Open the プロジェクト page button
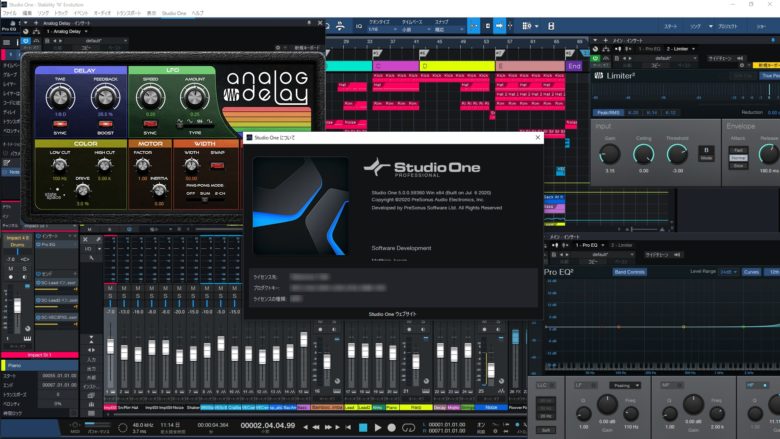This screenshot has width=780, height=439. [727, 26]
